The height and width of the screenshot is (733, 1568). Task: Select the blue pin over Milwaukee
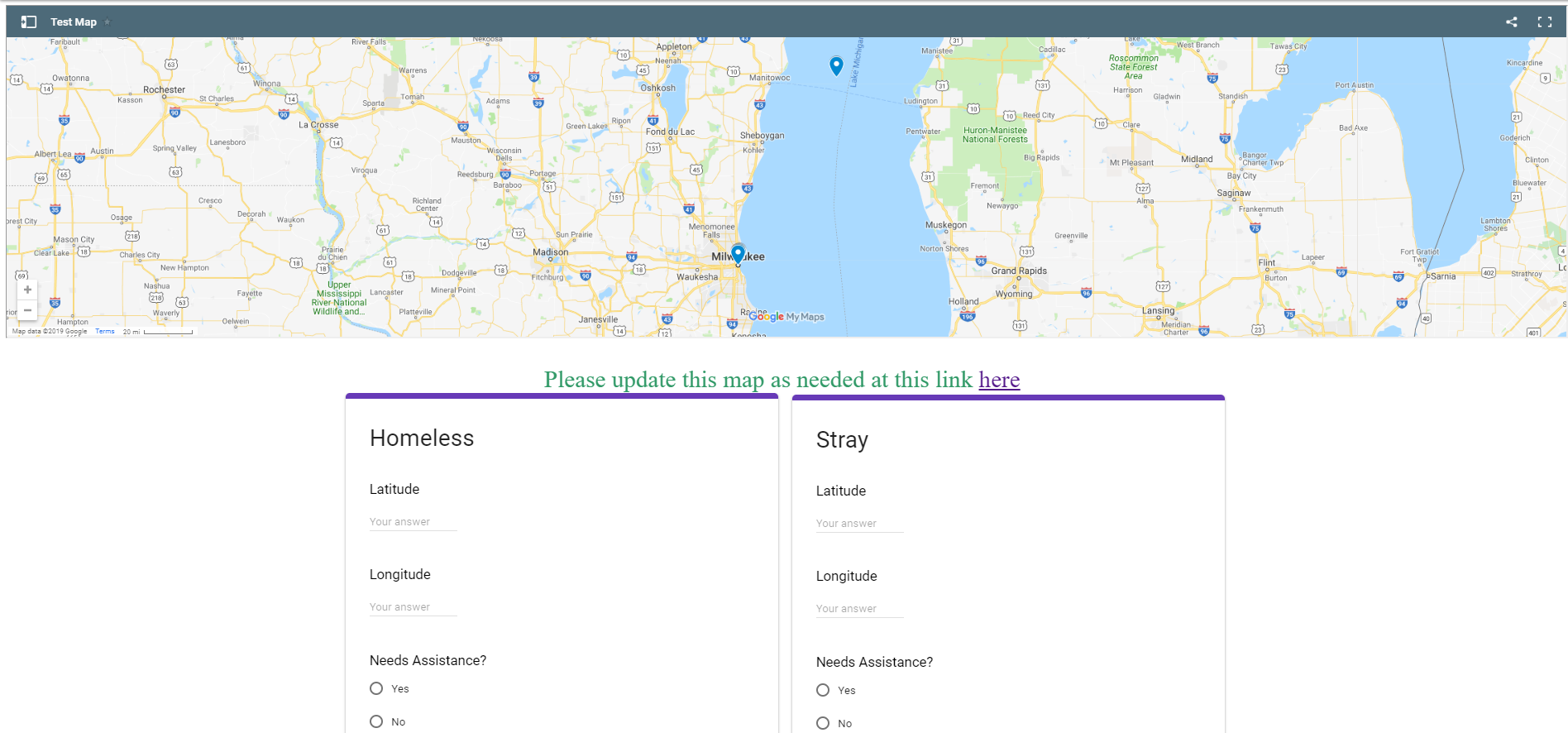coord(738,254)
